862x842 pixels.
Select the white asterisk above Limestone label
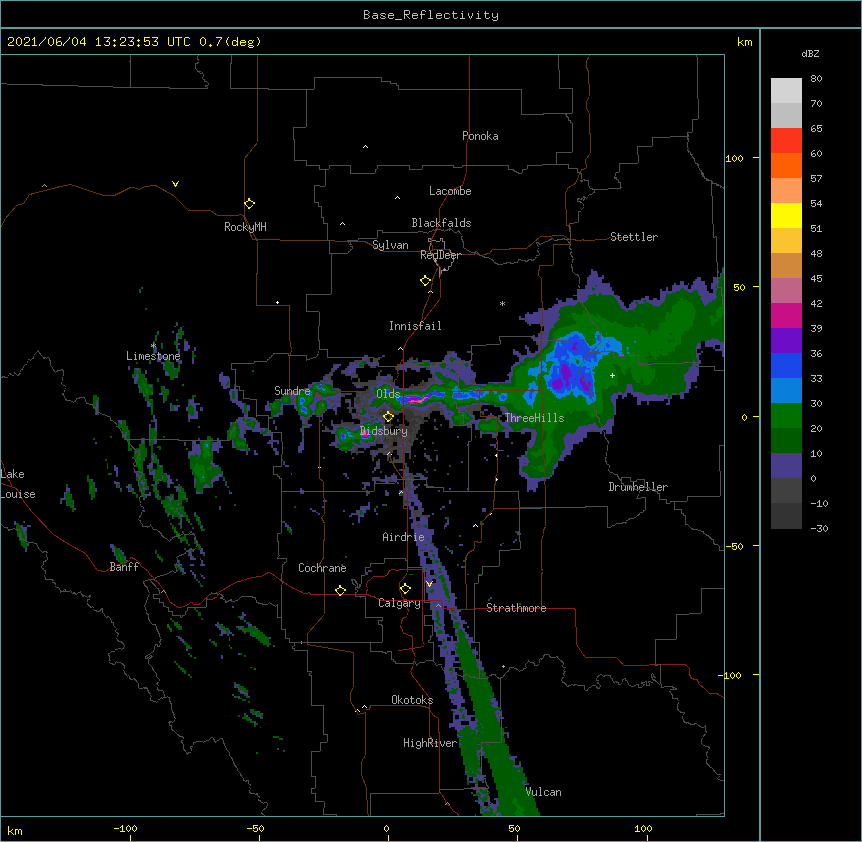tap(153, 346)
